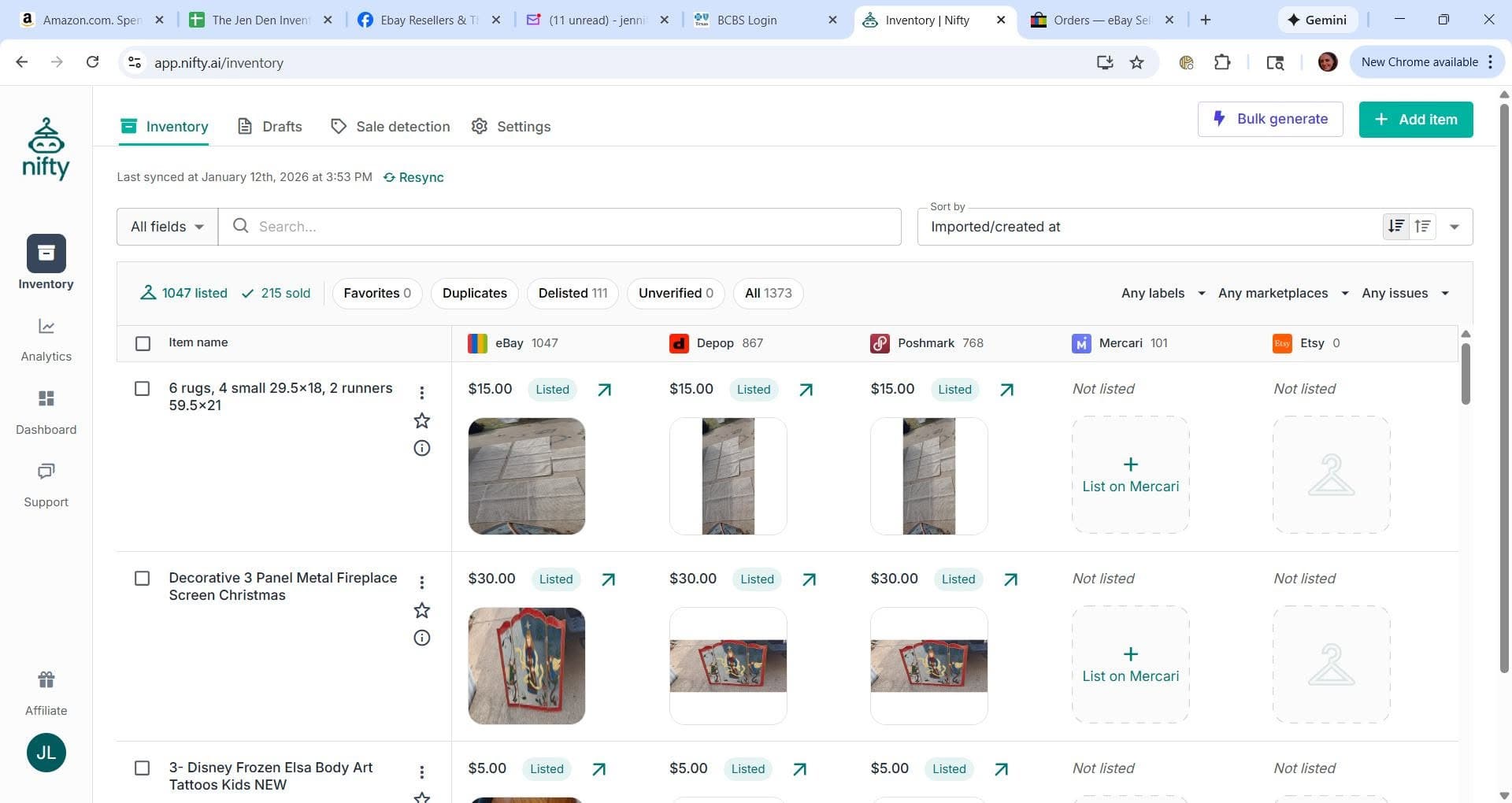List the Fireplace Screen item on Mercari
The width and height of the screenshot is (1512, 803).
coord(1130,664)
